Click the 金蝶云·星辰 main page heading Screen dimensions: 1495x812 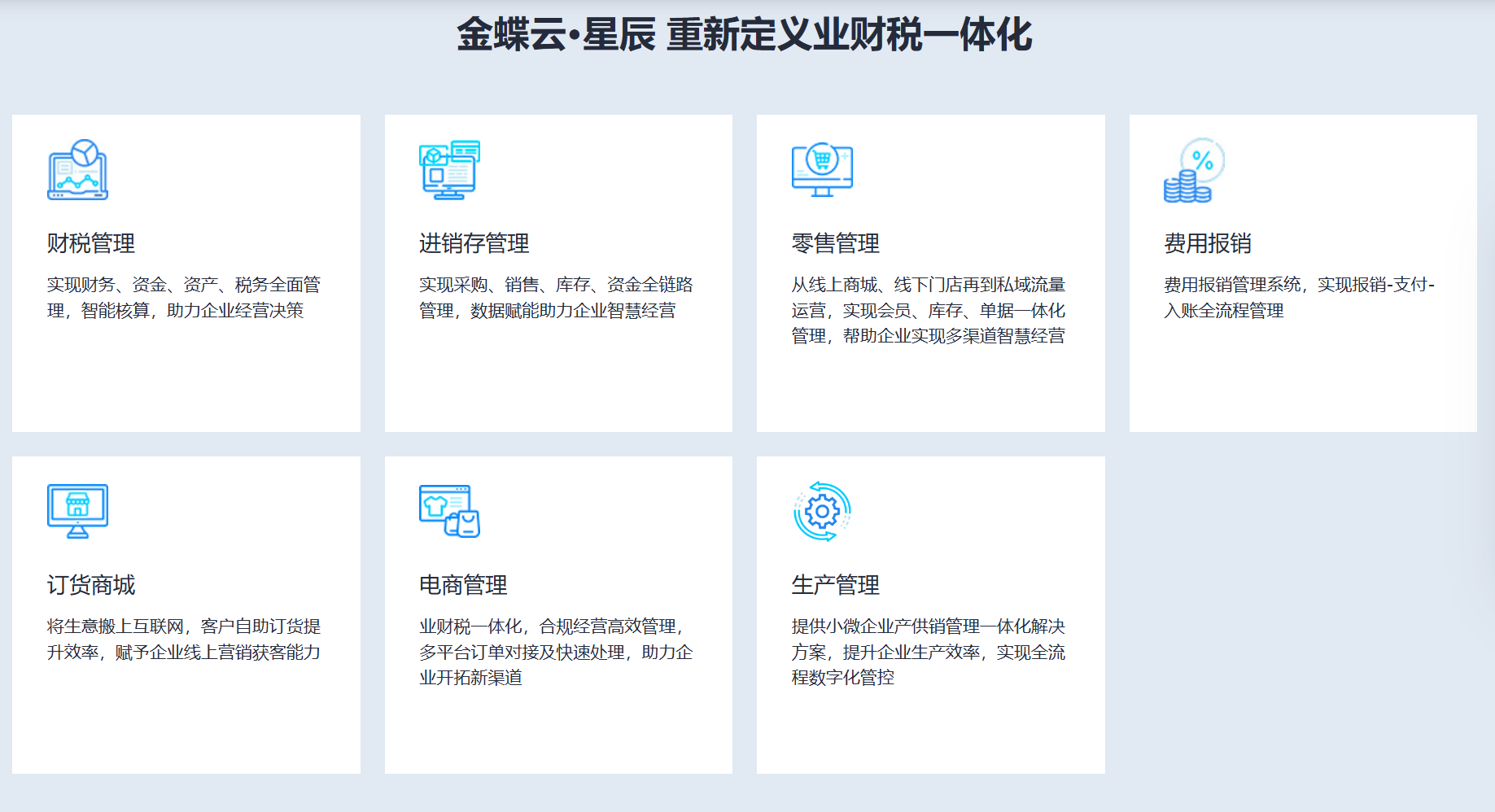tap(745, 35)
